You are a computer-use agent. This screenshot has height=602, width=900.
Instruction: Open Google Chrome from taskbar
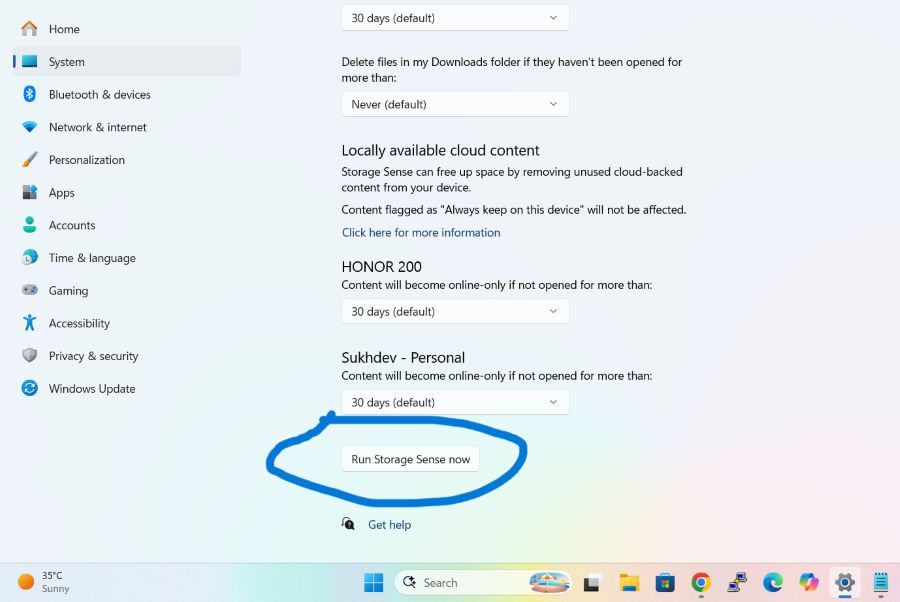(700, 582)
